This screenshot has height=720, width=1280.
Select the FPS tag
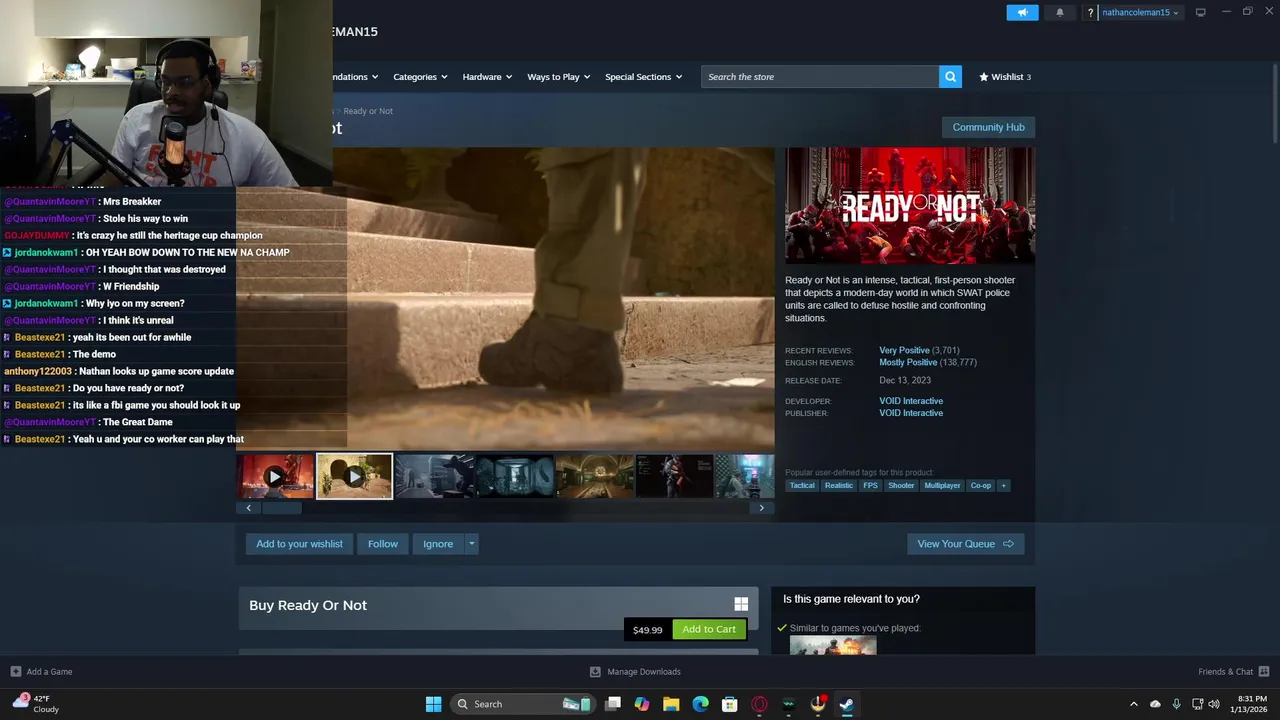coord(871,486)
